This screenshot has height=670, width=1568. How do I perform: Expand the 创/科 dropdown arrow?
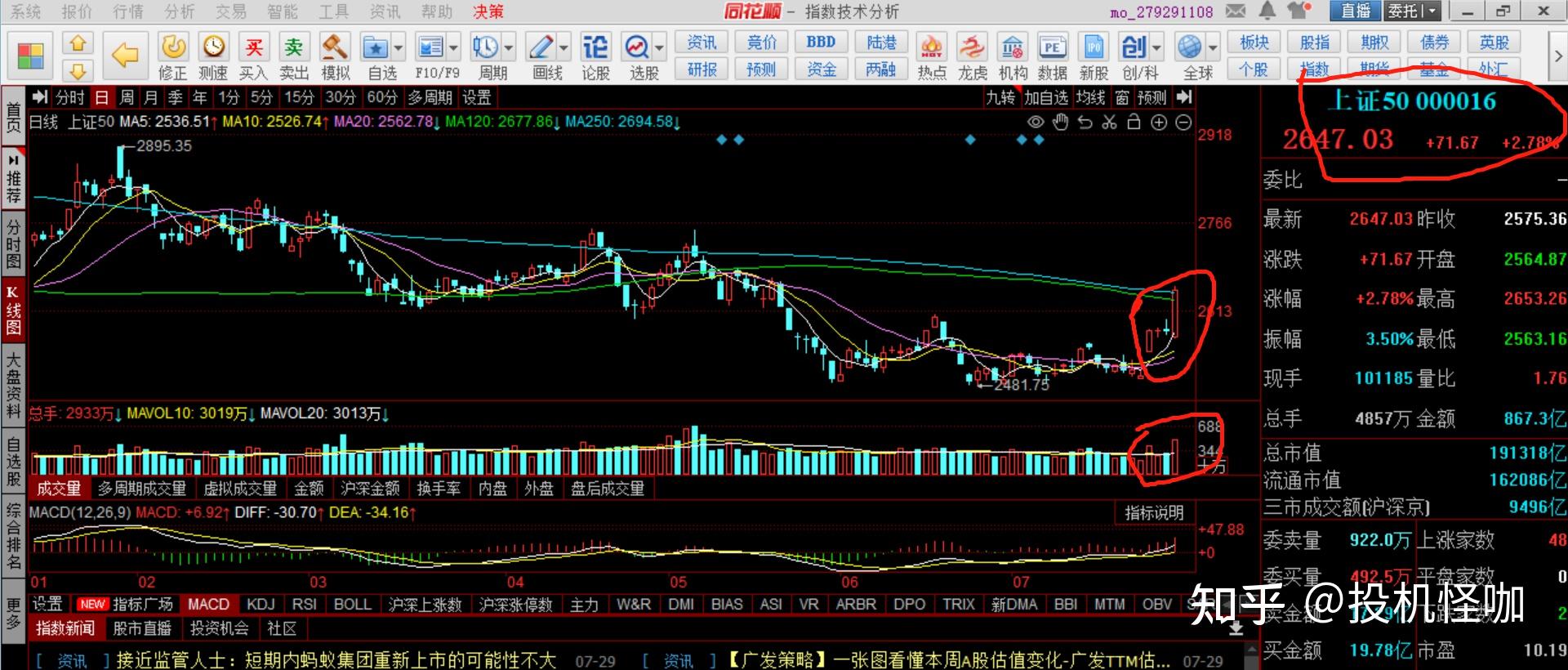point(1156,47)
